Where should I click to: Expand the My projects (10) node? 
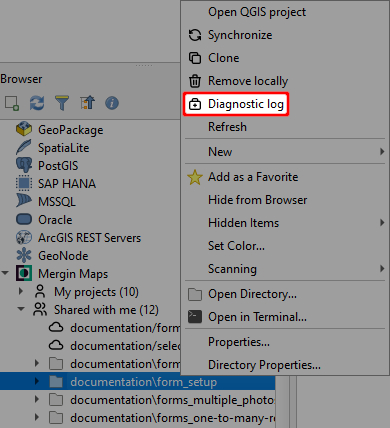21,291
